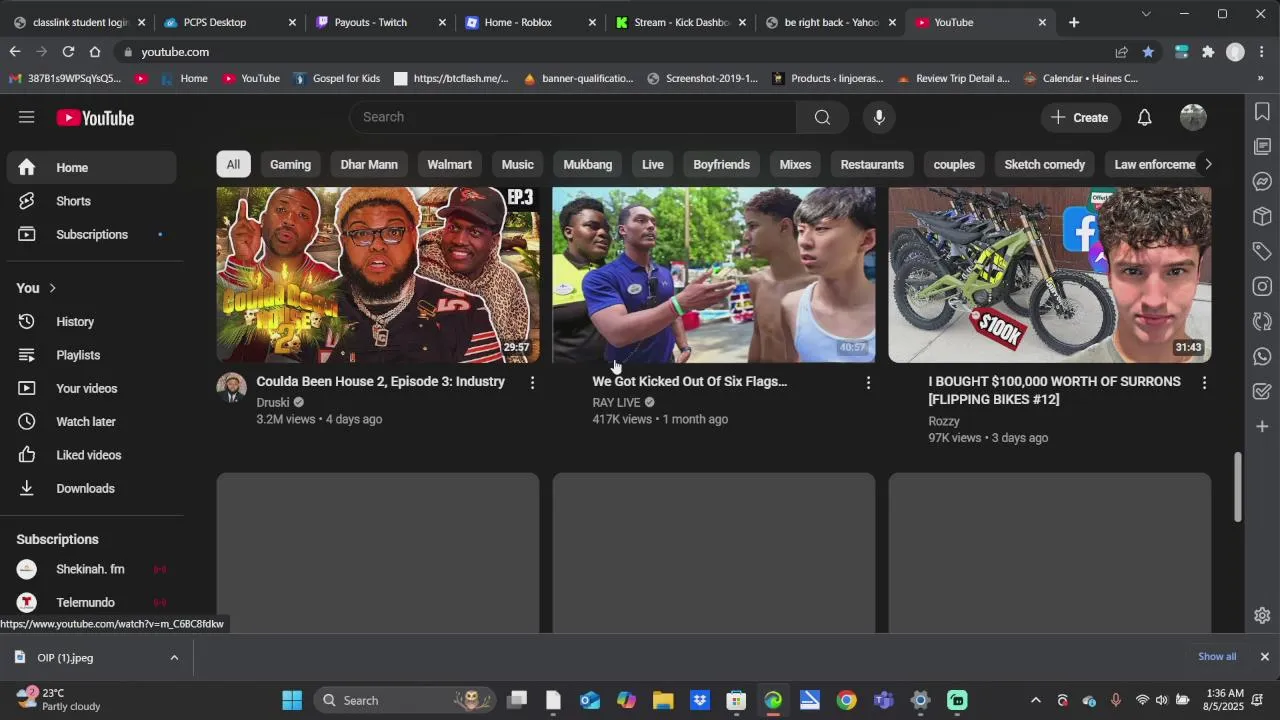Image resolution: width=1280 pixels, height=720 pixels.
Task: Click the search magnifier button
Action: coord(822,117)
